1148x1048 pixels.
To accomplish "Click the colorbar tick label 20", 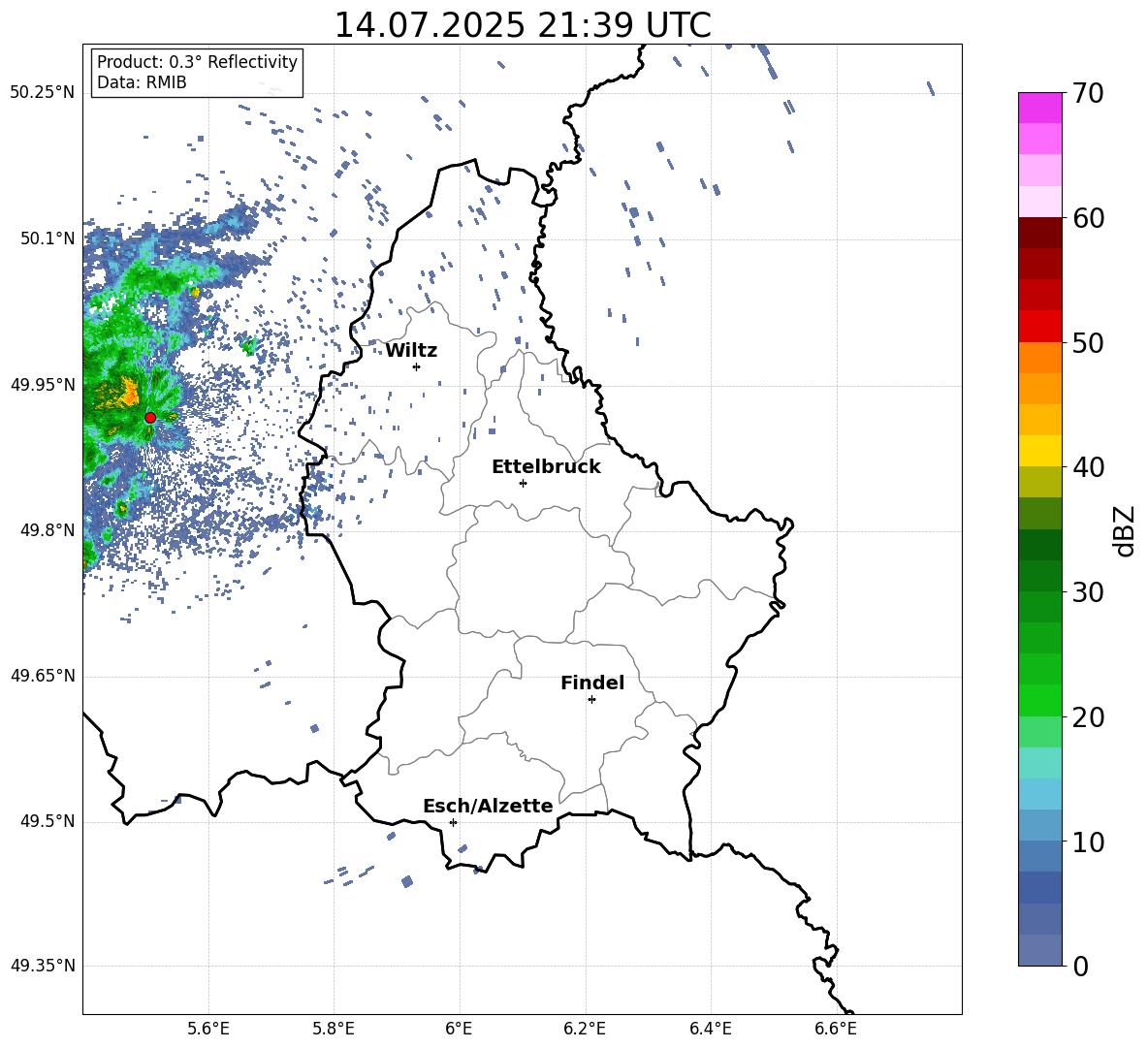I will point(1088,716).
